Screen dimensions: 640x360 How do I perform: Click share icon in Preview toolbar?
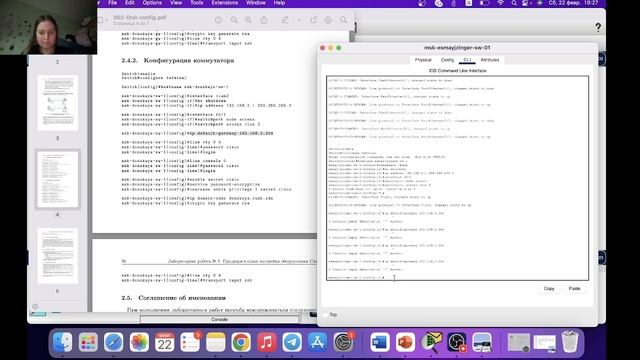coord(264,20)
